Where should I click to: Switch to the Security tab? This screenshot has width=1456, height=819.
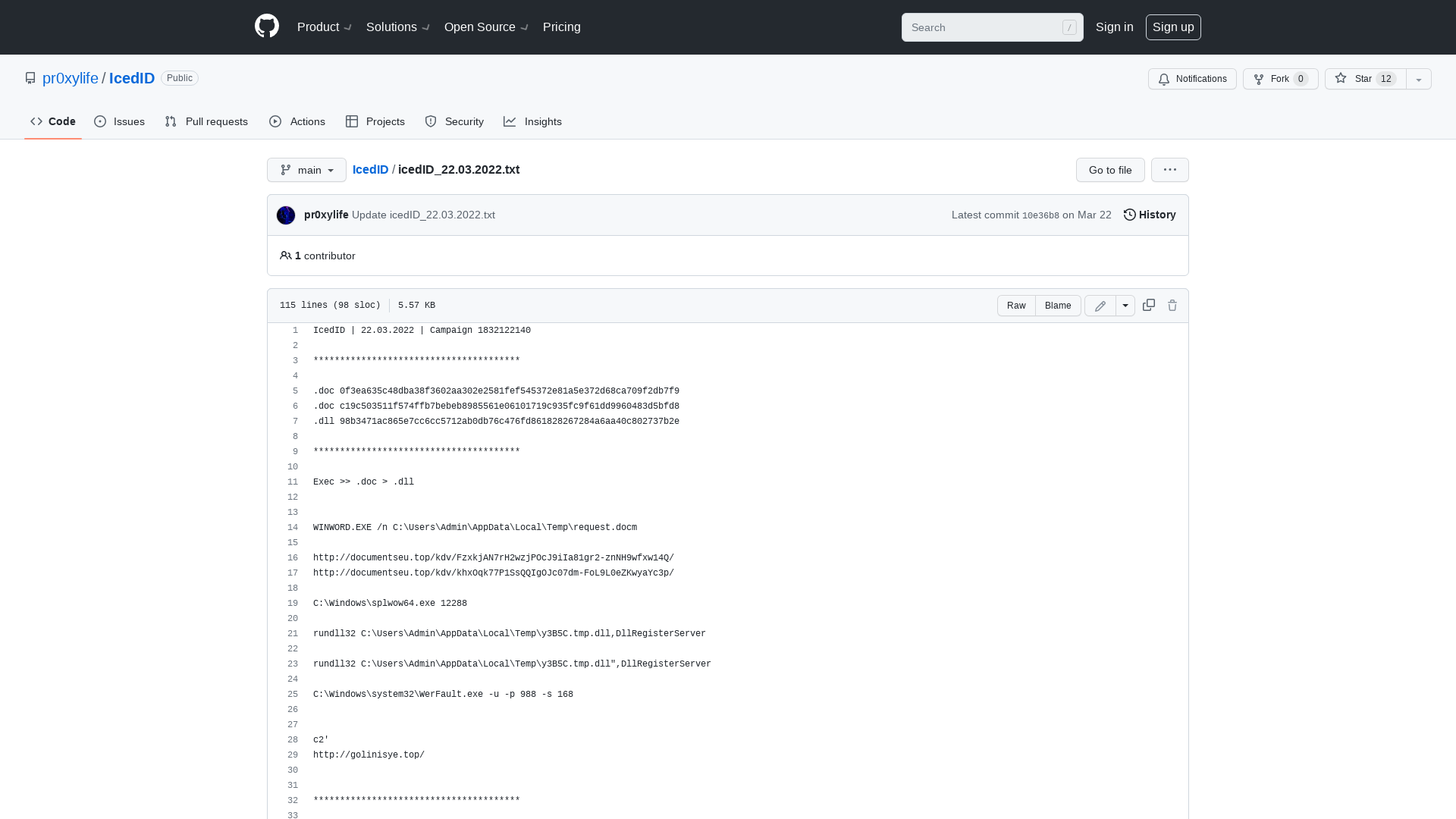pyautogui.click(x=454, y=121)
